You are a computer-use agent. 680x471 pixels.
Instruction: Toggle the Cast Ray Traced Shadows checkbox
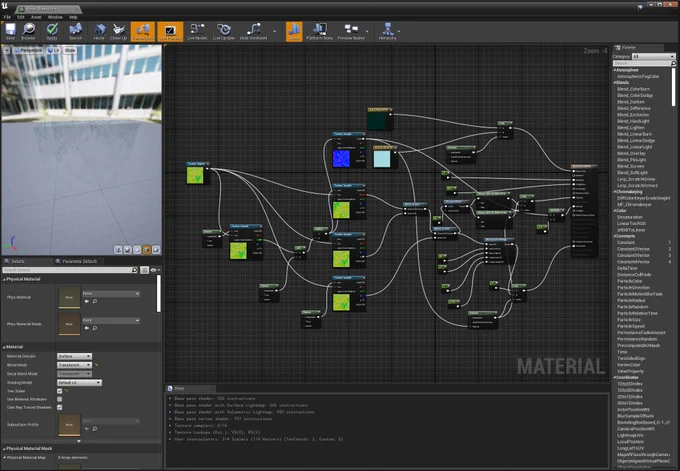point(59,407)
